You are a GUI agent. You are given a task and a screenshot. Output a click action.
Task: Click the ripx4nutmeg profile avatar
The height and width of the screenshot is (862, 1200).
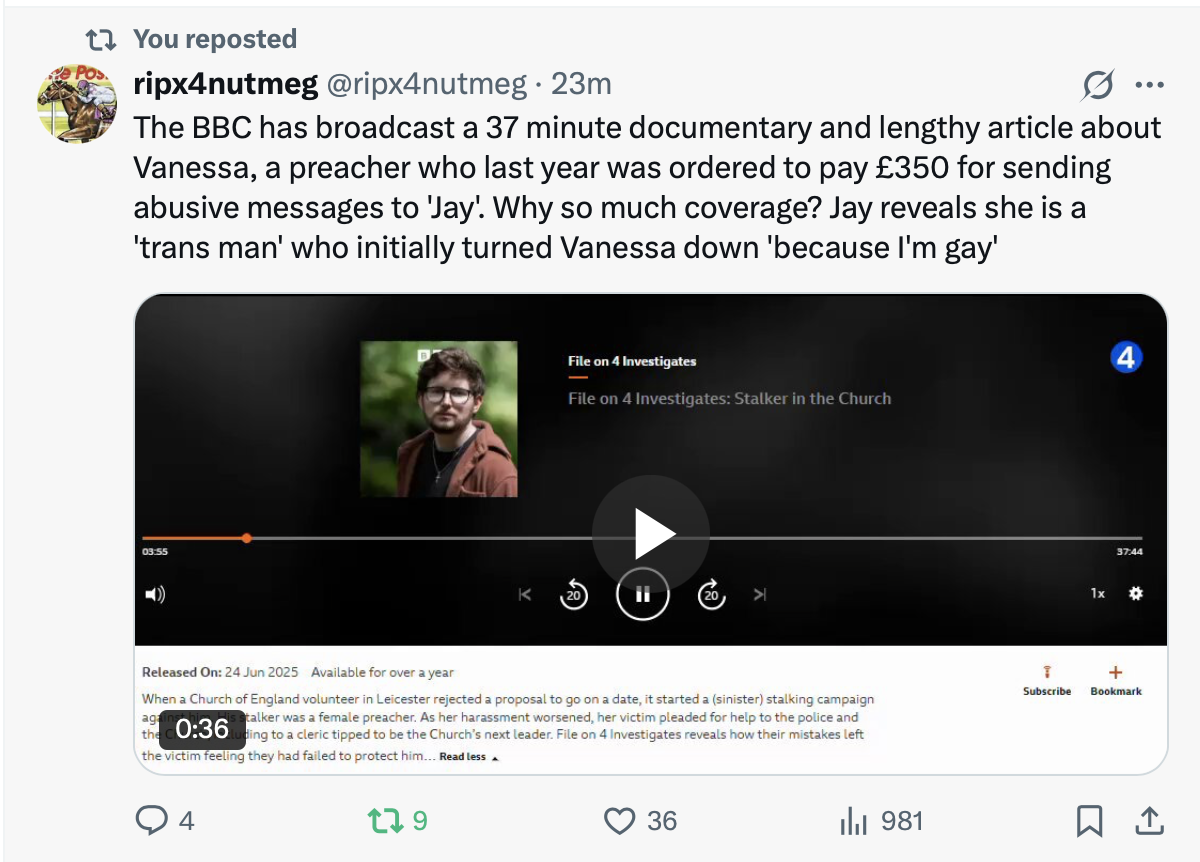78,104
